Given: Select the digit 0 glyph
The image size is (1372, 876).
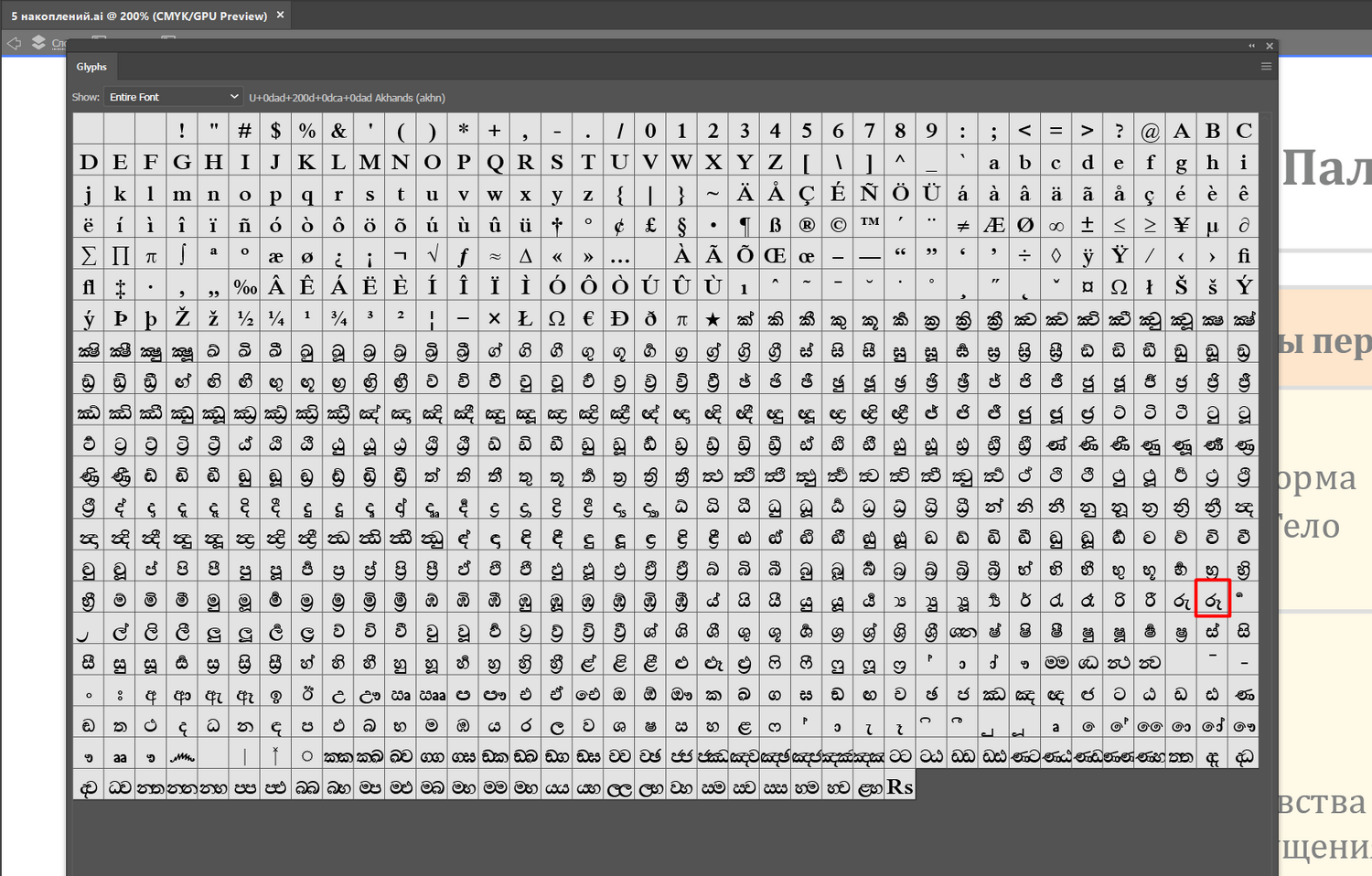Looking at the screenshot, I should click(x=650, y=129).
